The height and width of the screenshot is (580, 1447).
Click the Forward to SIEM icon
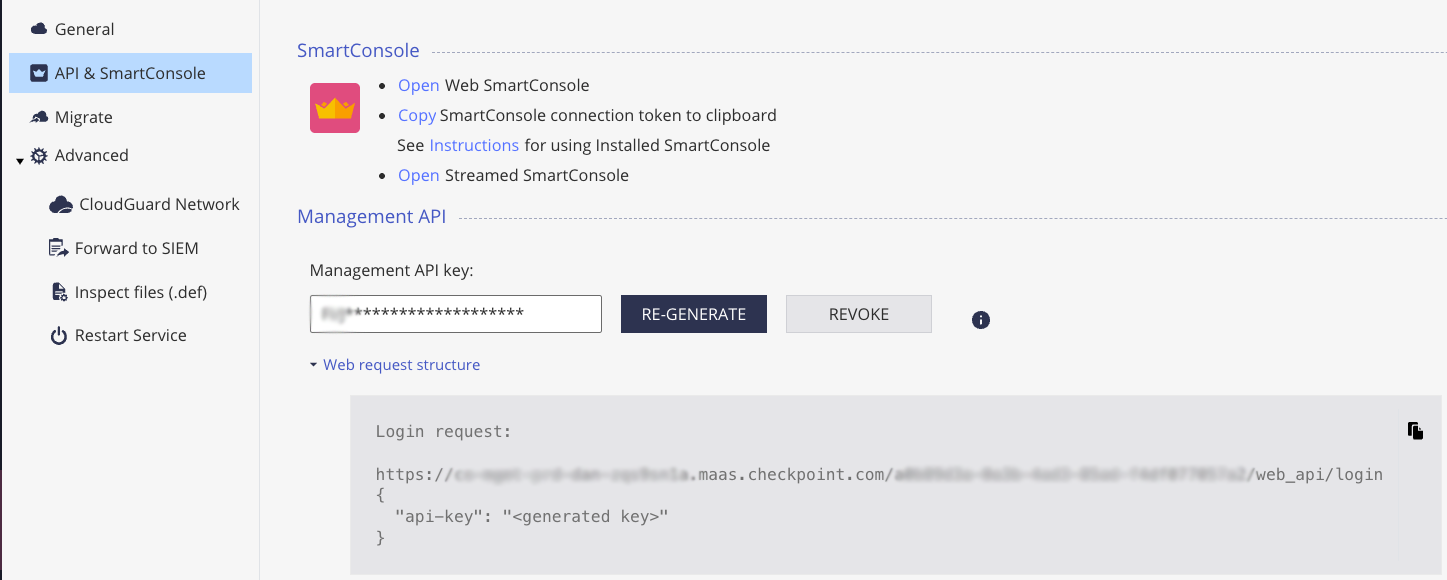58,248
